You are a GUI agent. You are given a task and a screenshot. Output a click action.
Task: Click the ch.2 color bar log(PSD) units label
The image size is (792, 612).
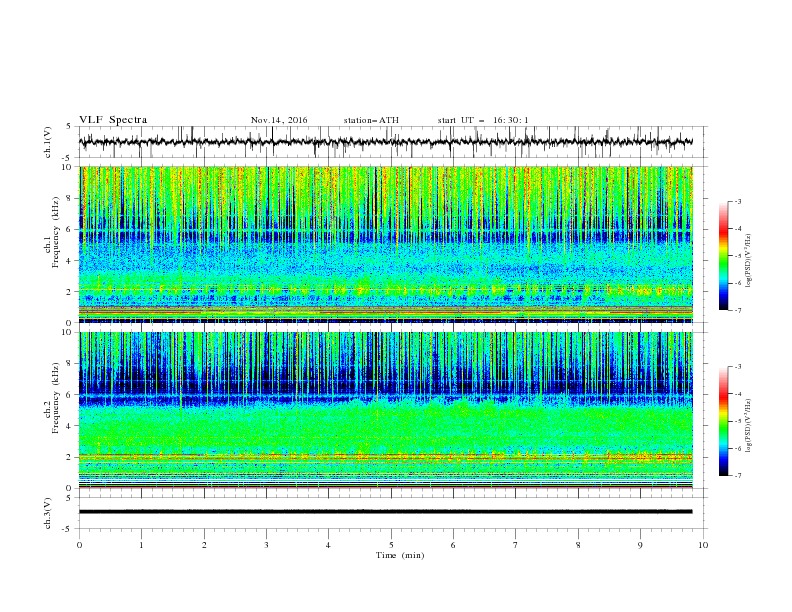749,425
